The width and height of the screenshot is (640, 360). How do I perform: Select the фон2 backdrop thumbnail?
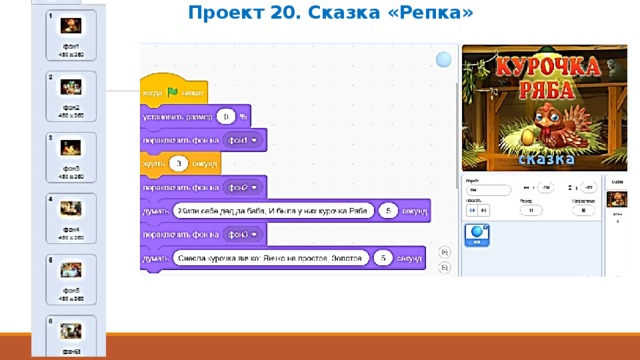pos(71,96)
